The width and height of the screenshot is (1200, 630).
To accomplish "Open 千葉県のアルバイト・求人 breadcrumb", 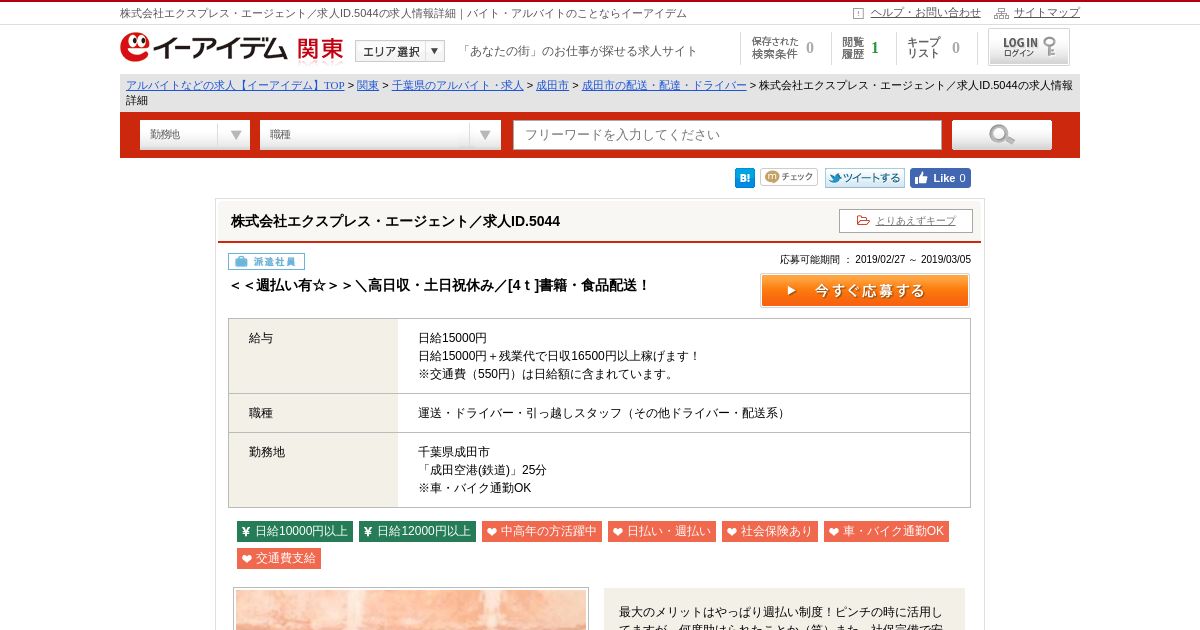I will (x=458, y=85).
